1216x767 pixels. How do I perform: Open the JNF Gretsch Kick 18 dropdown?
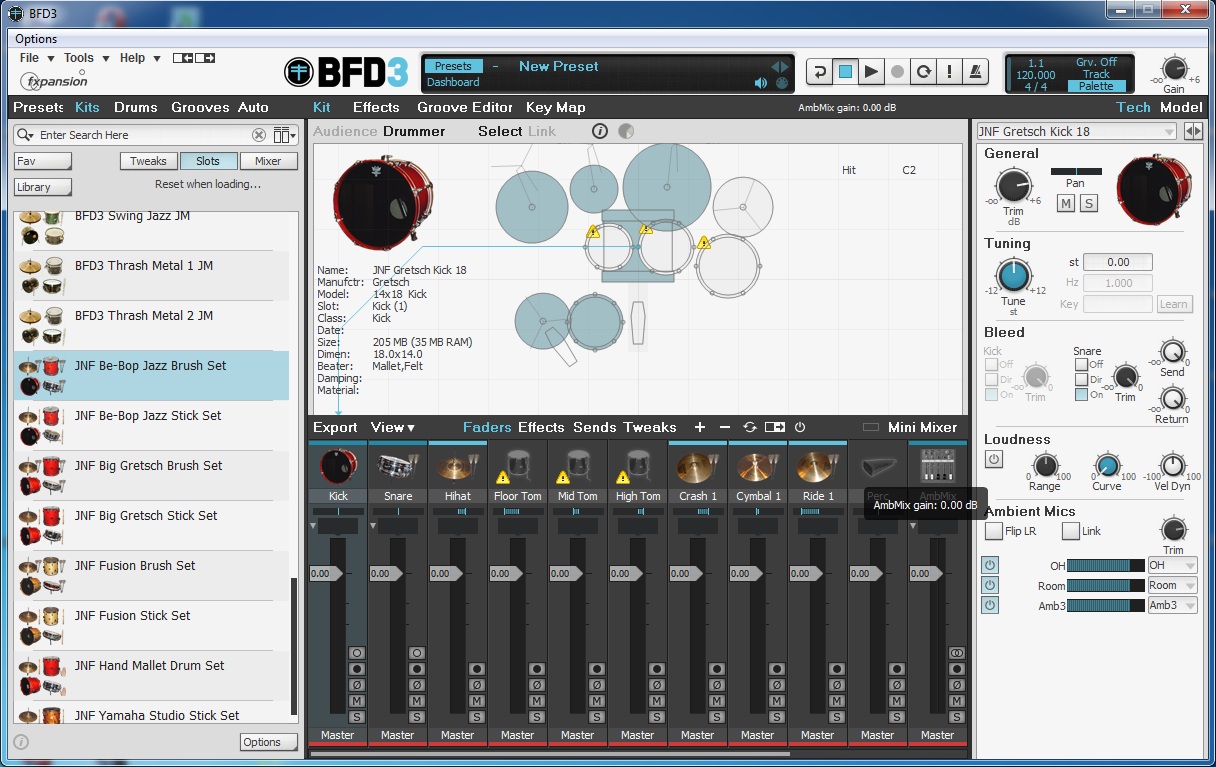(1076, 132)
